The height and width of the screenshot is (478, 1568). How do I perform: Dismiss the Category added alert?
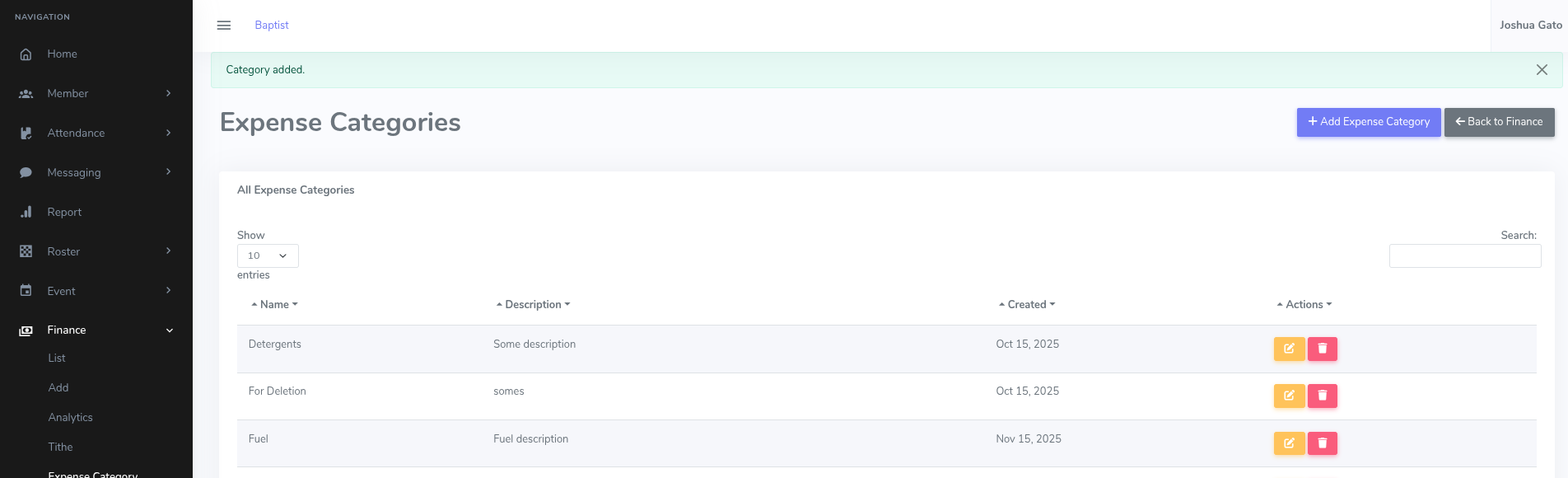pos(1542,70)
